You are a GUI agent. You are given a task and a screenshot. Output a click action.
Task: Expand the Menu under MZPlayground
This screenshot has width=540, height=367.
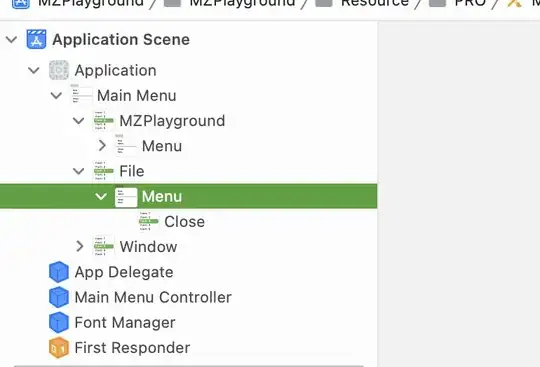(102, 146)
